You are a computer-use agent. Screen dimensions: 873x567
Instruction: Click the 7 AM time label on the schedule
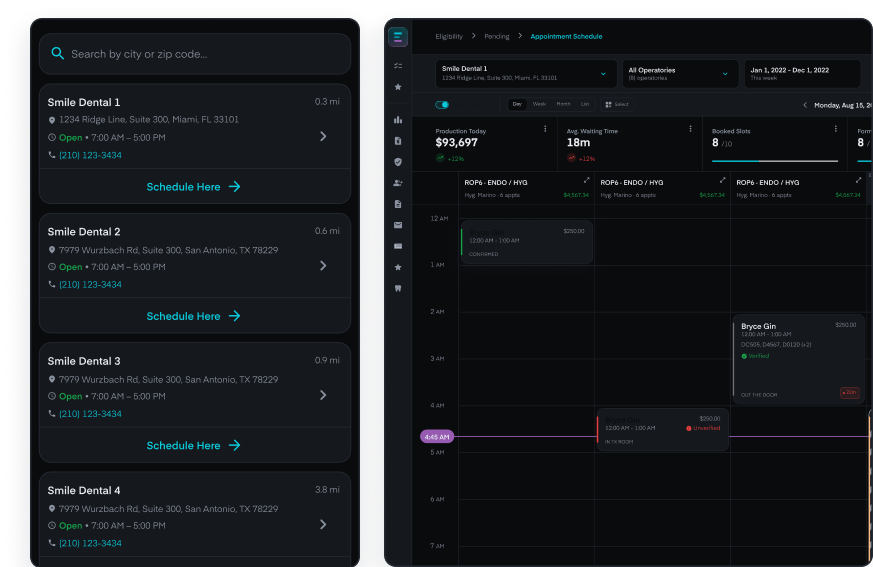(x=437, y=546)
